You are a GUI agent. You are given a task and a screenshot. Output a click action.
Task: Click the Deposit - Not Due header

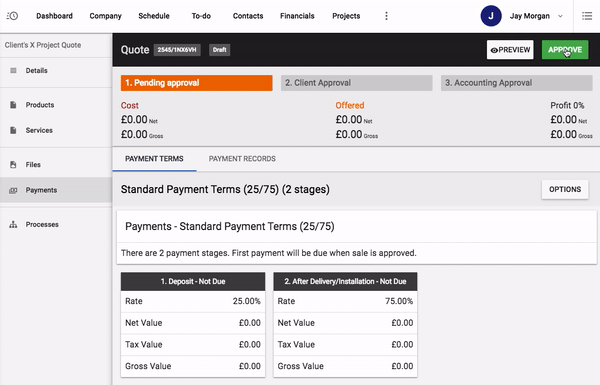pyautogui.click(x=193, y=281)
